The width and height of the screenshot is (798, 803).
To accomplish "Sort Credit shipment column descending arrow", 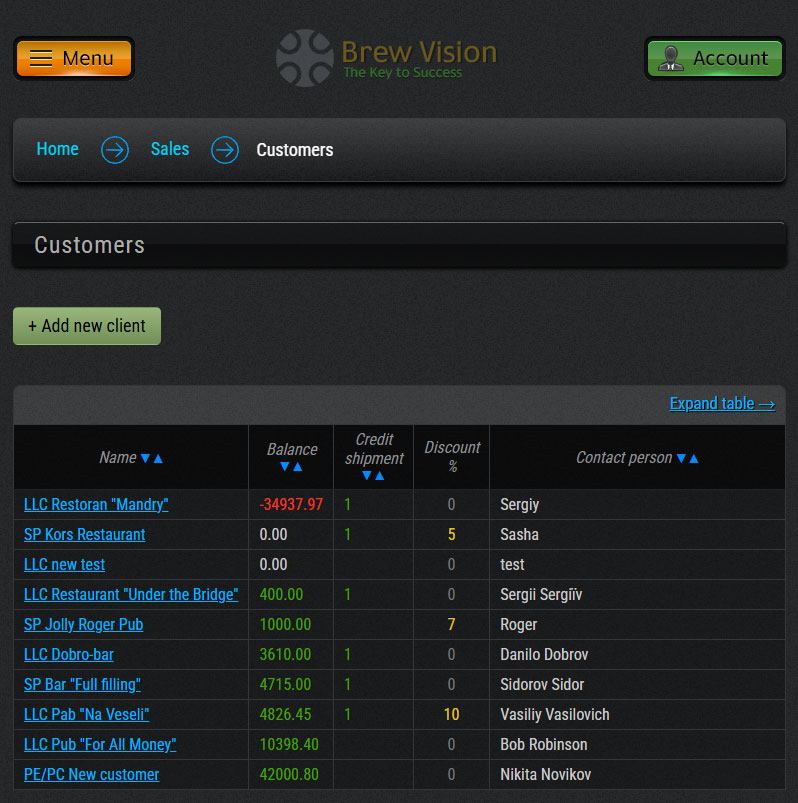I will click(367, 476).
